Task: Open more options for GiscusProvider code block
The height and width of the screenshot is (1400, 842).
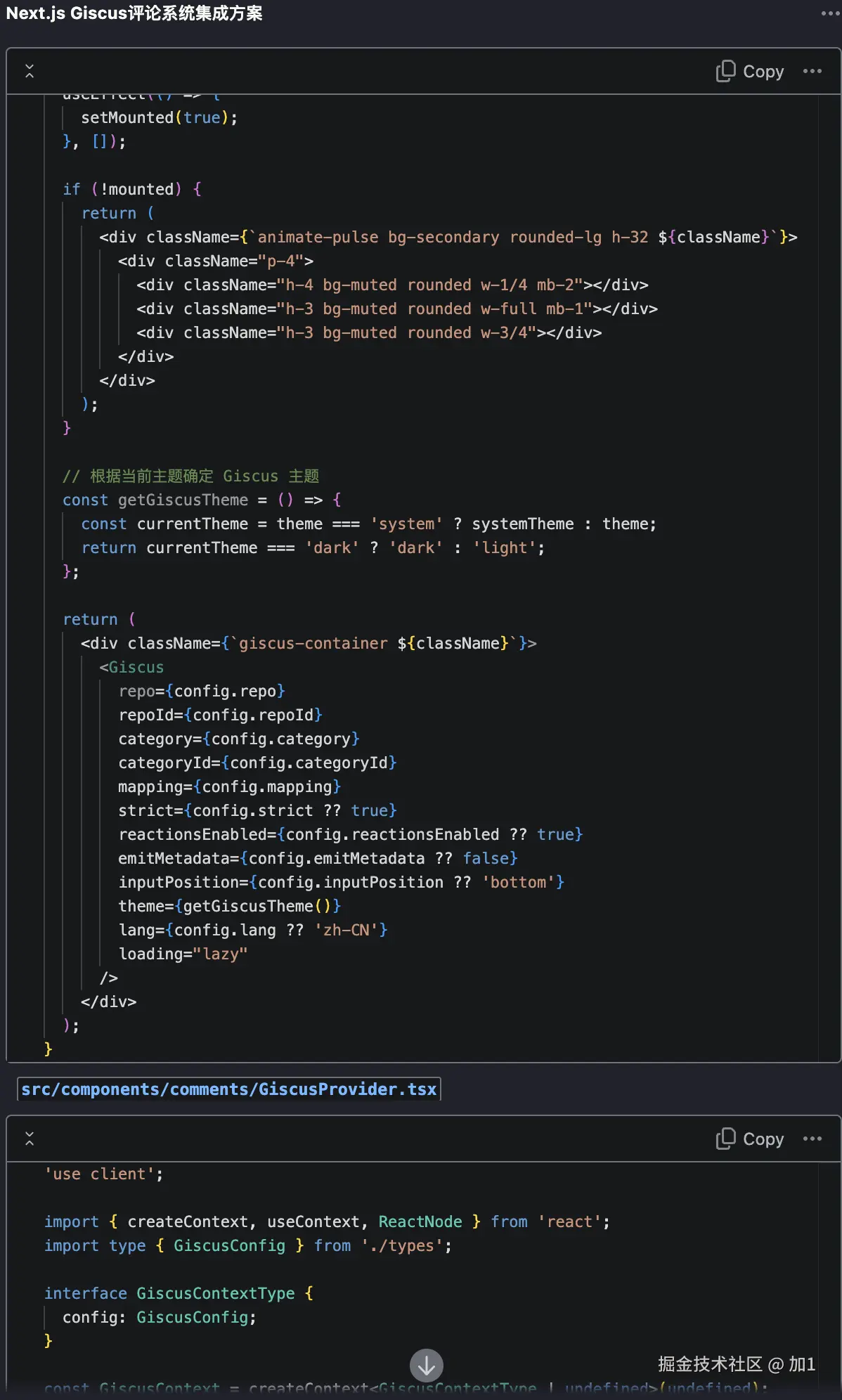Action: click(812, 1139)
